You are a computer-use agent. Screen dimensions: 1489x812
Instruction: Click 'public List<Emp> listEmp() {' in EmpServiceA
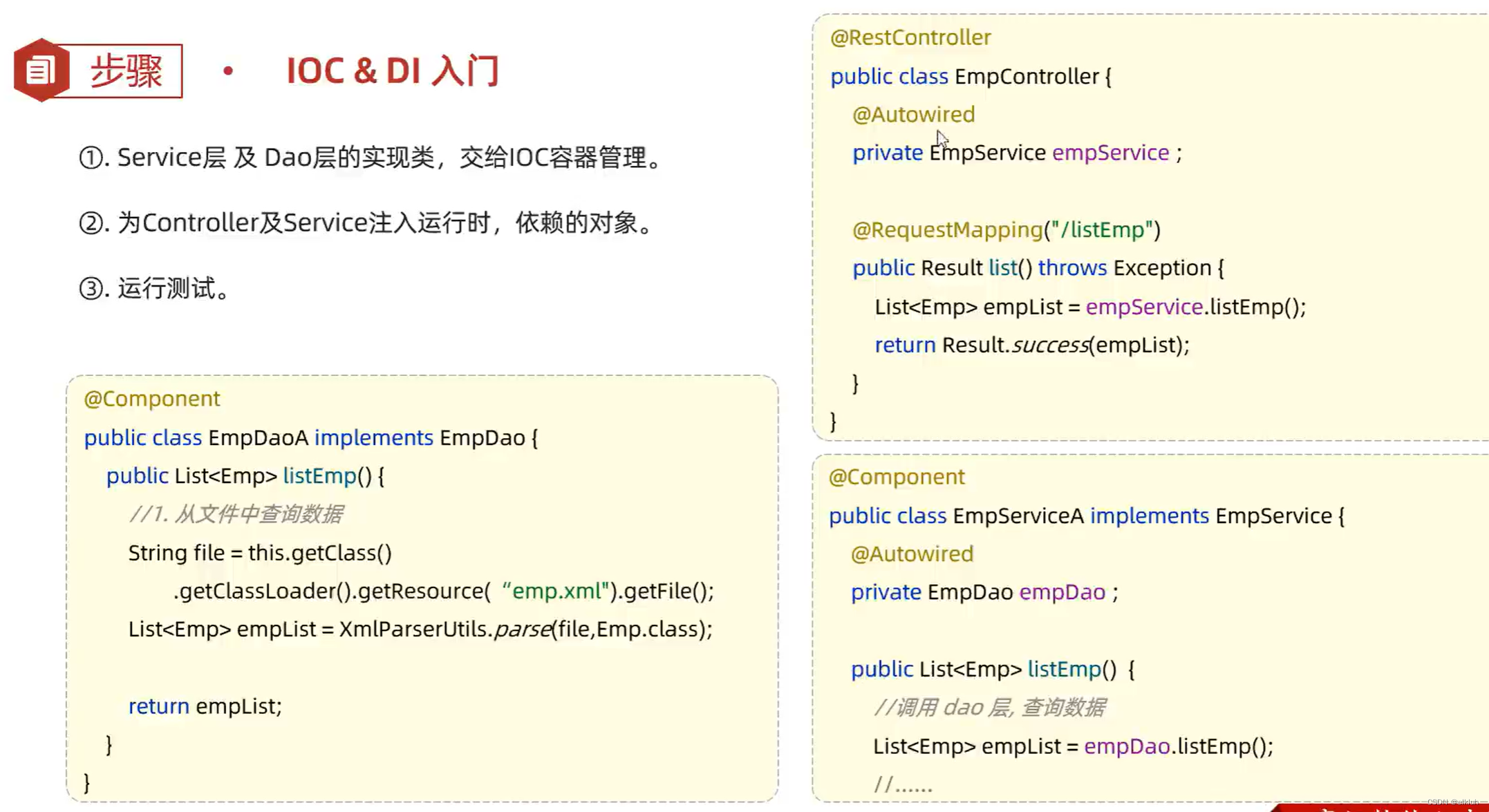click(993, 669)
